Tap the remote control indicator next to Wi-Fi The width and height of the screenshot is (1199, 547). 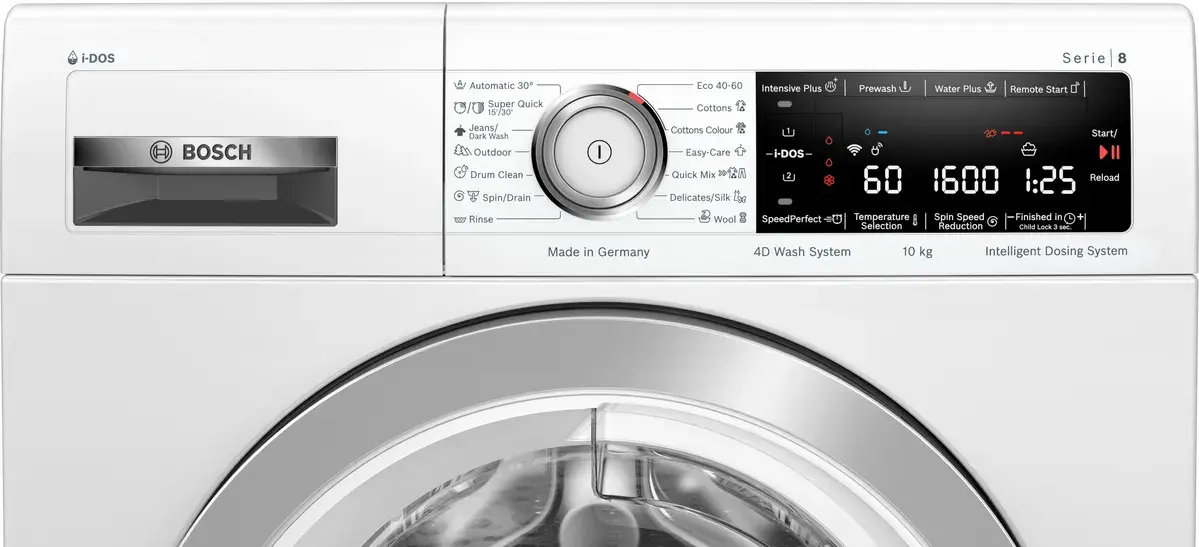click(x=876, y=148)
